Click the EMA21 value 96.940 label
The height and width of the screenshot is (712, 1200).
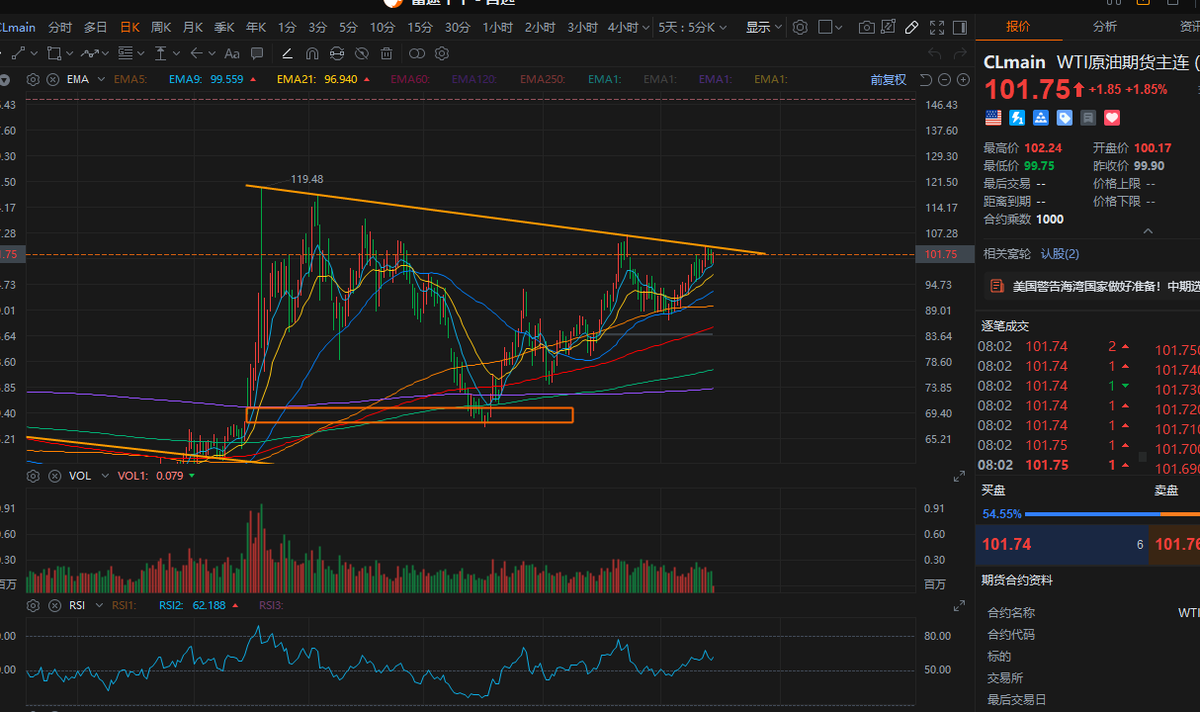317,79
